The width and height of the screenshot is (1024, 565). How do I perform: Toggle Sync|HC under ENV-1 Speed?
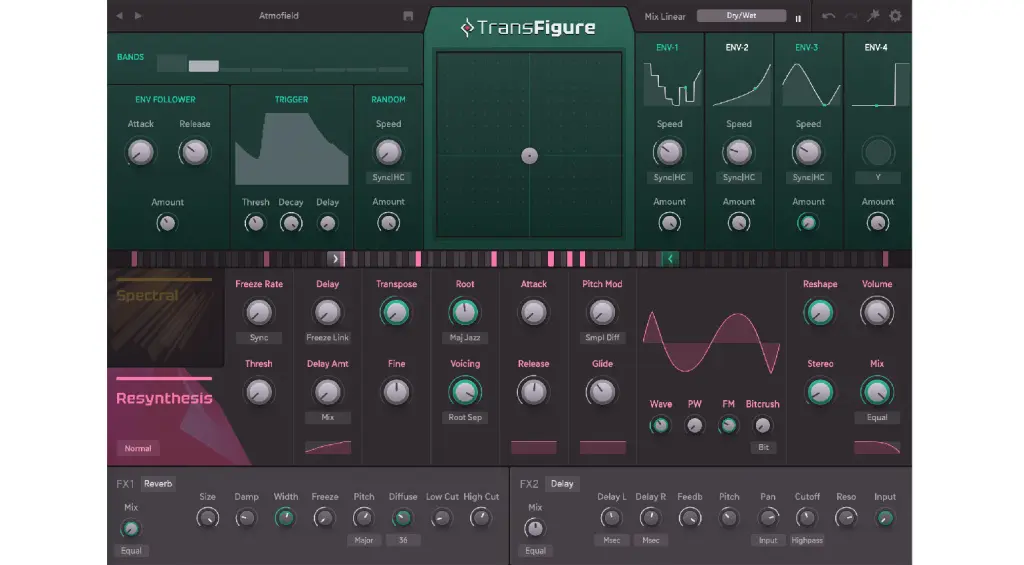tap(669, 178)
